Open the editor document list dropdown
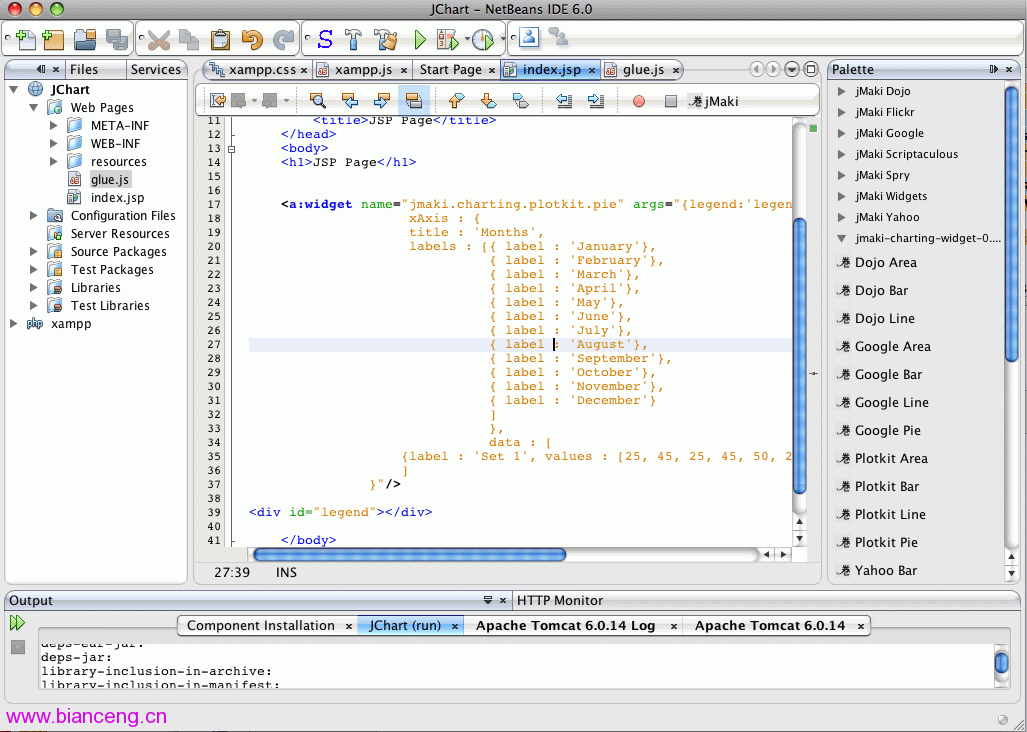The image size is (1027, 732). click(792, 69)
